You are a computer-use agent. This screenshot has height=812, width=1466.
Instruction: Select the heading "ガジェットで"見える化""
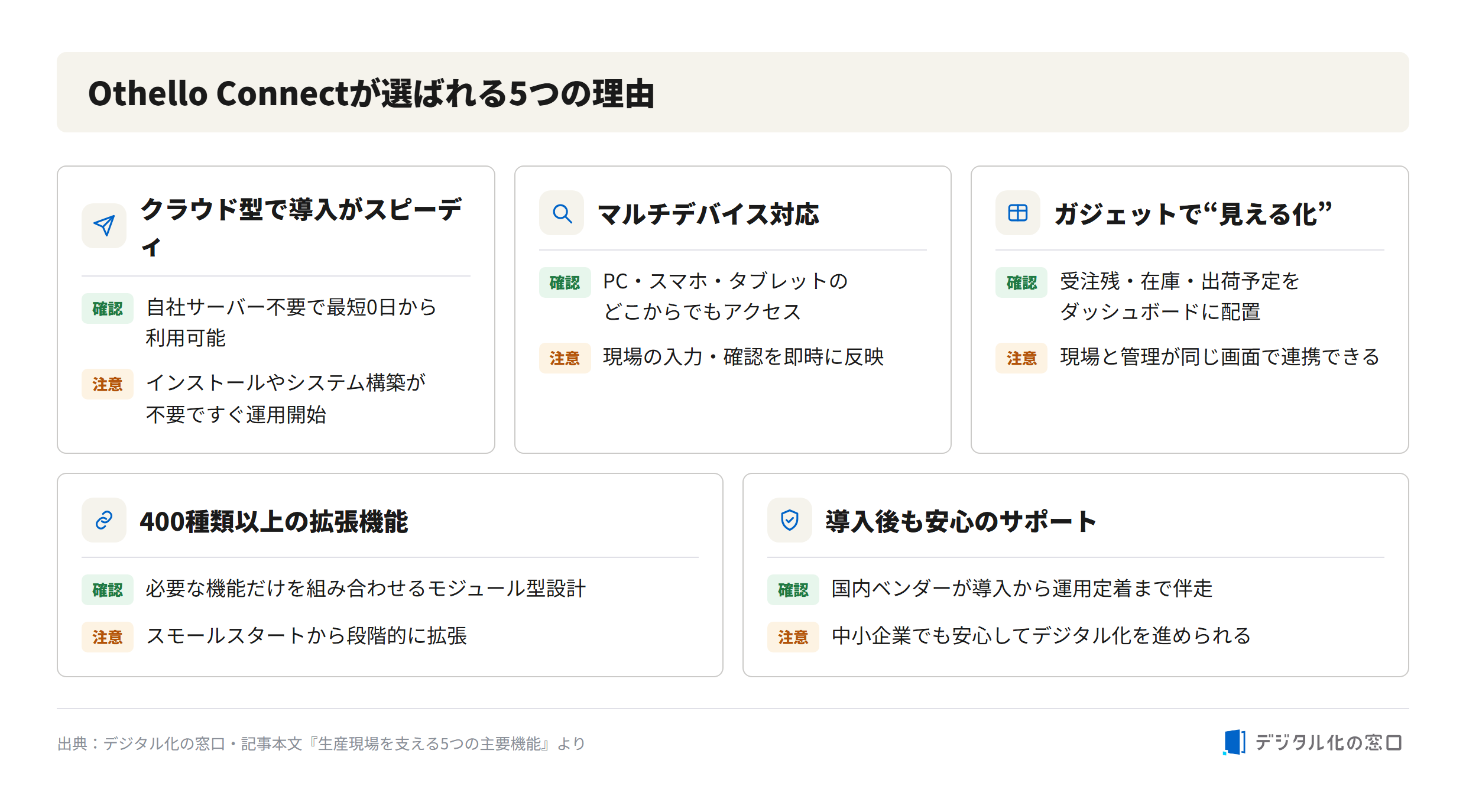(x=1193, y=214)
